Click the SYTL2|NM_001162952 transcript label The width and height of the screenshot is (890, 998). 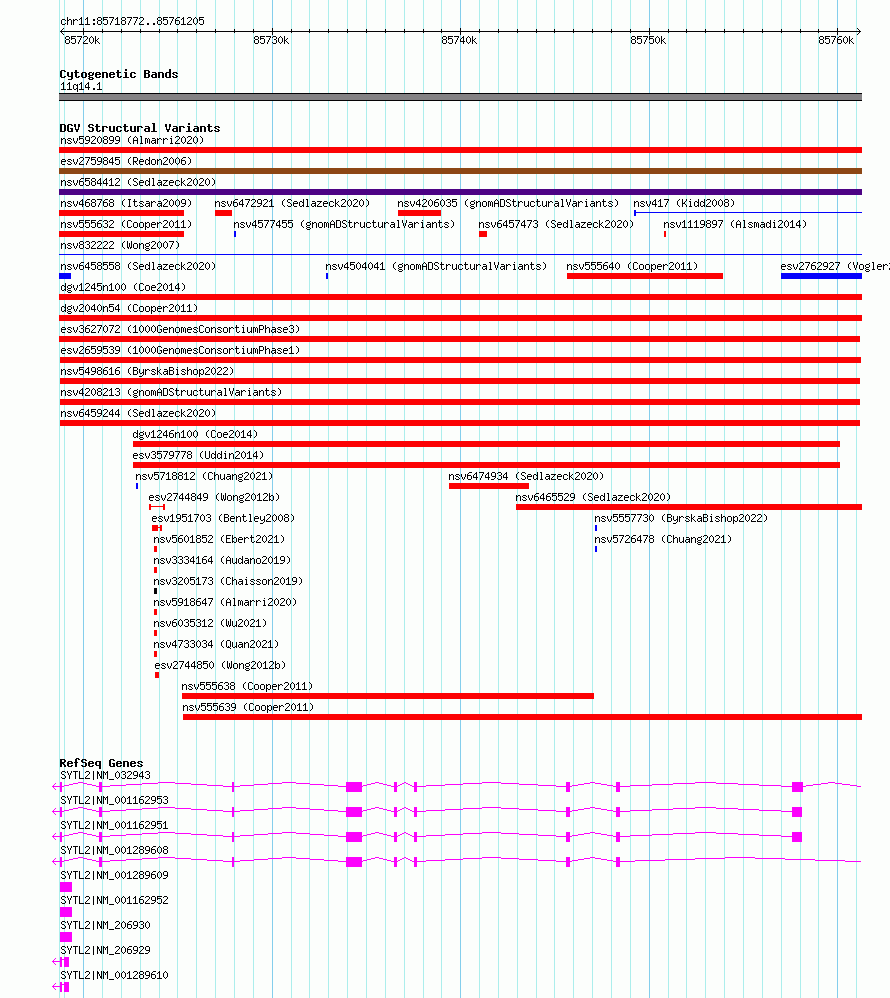(115, 900)
